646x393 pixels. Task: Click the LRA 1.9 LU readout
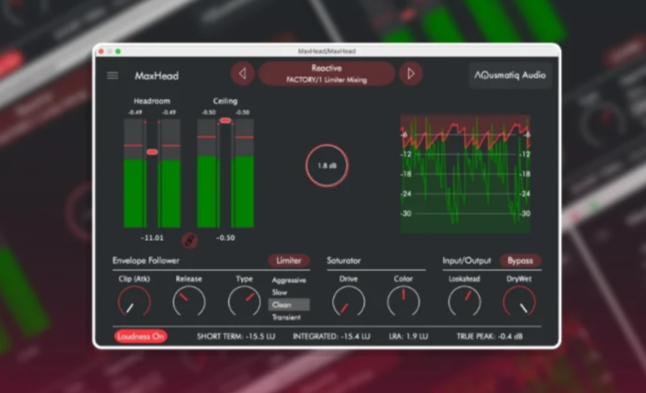[408, 336]
